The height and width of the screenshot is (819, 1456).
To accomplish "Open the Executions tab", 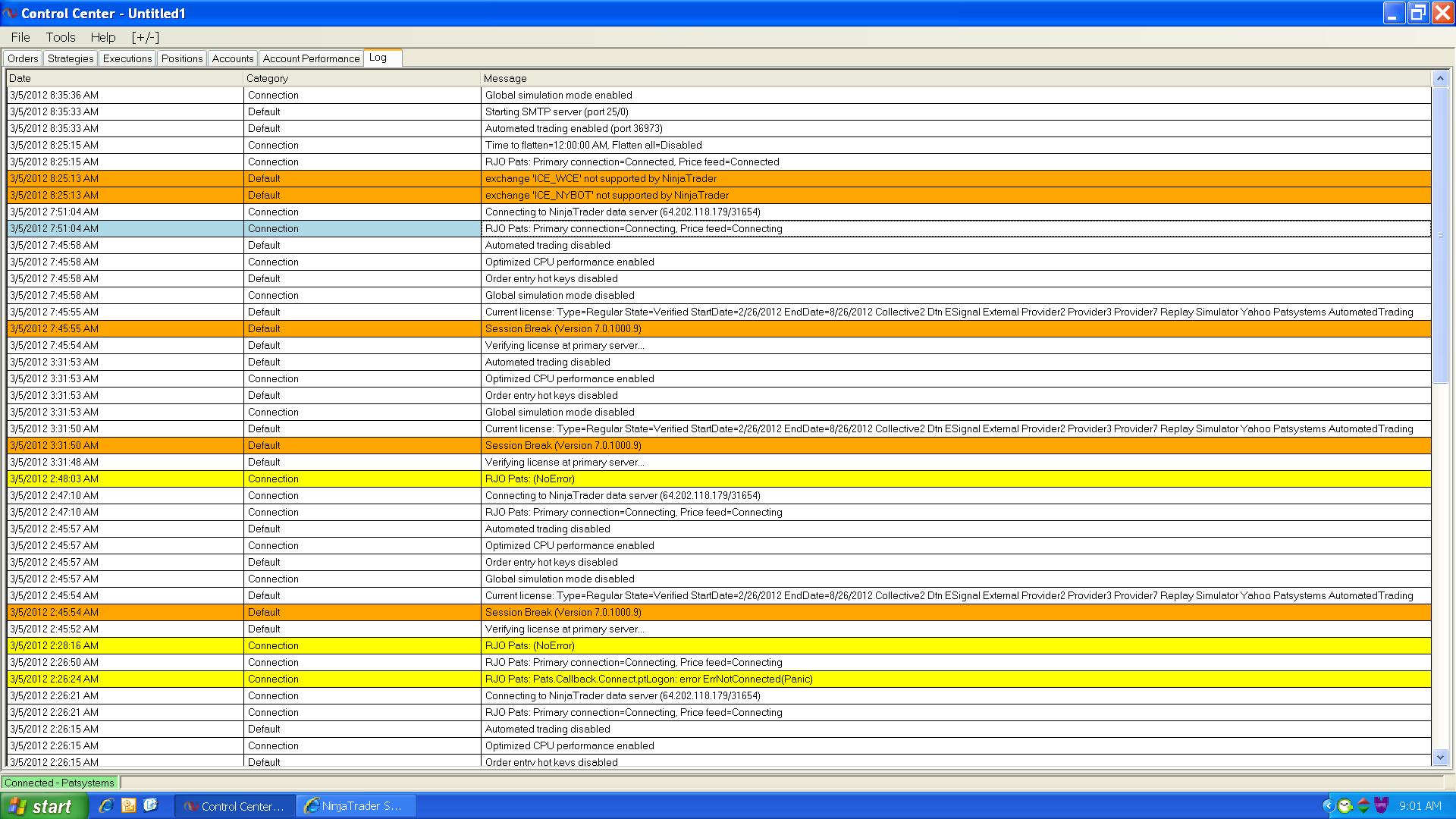I will coord(127,58).
